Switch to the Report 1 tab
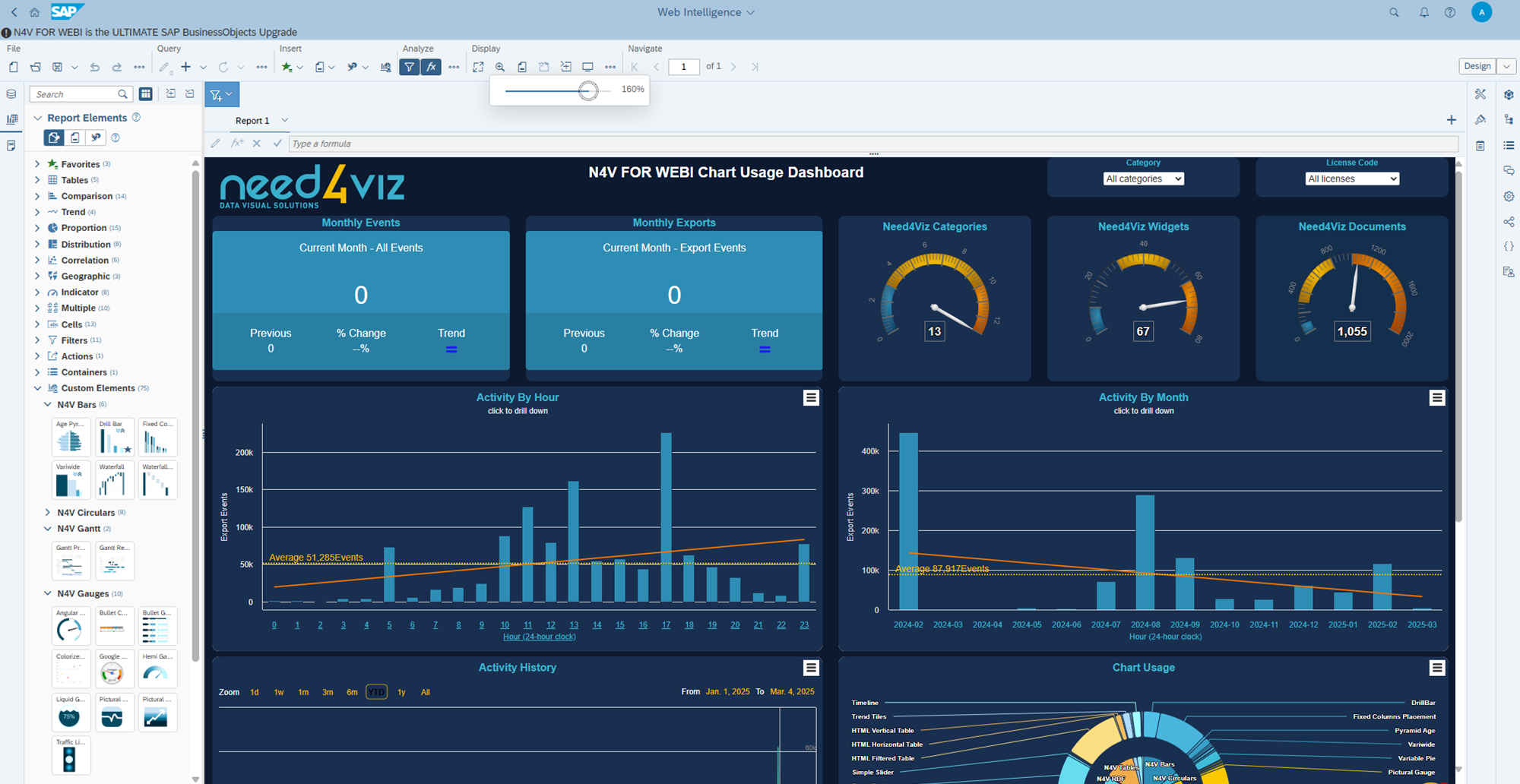This screenshot has height=784, width=1520. click(x=252, y=121)
